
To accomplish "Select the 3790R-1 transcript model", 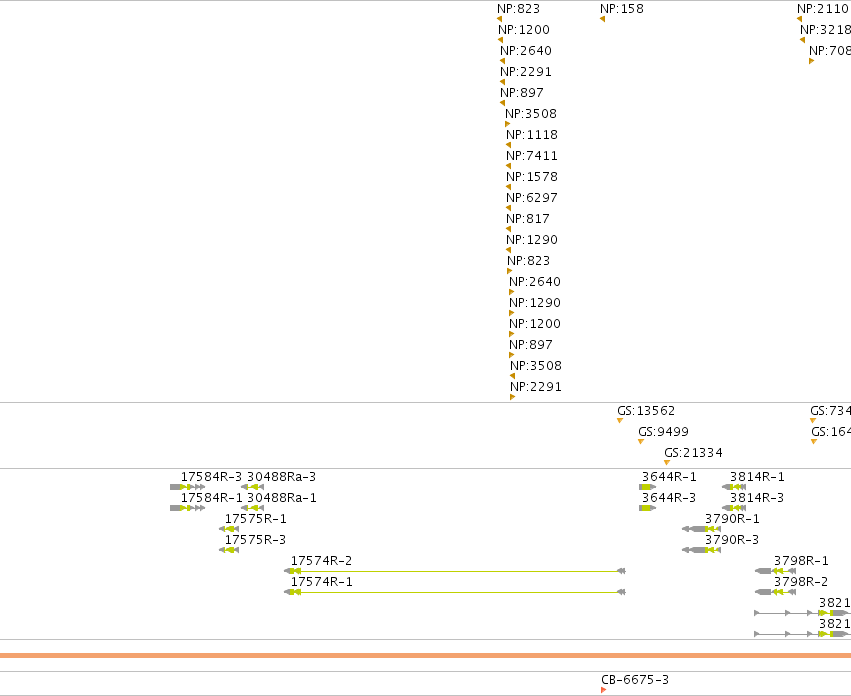I will (701, 529).
